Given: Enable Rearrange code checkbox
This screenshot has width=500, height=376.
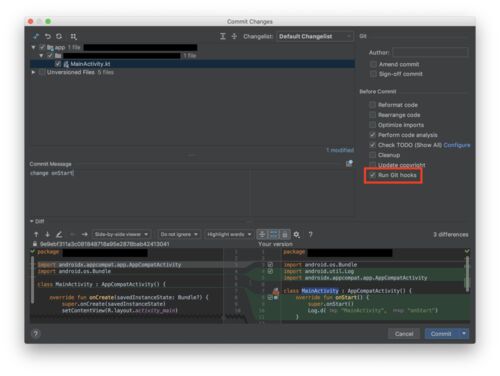Looking at the screenshot, I should (x=372, y=115).
